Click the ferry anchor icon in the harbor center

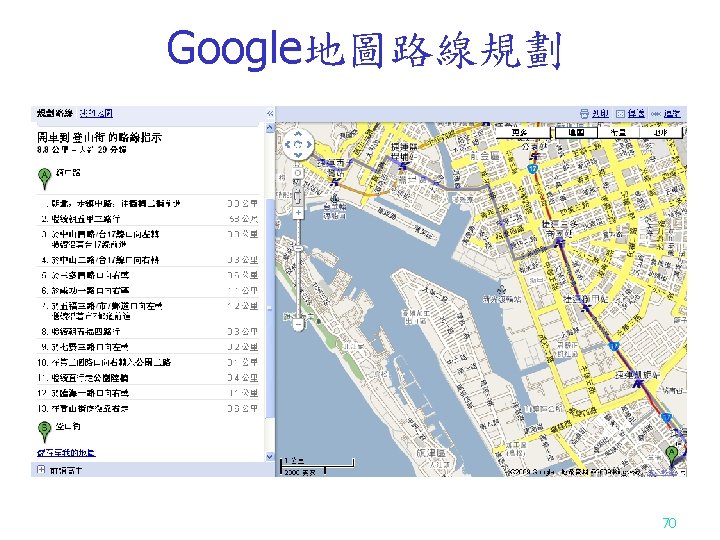click(502, 290)
